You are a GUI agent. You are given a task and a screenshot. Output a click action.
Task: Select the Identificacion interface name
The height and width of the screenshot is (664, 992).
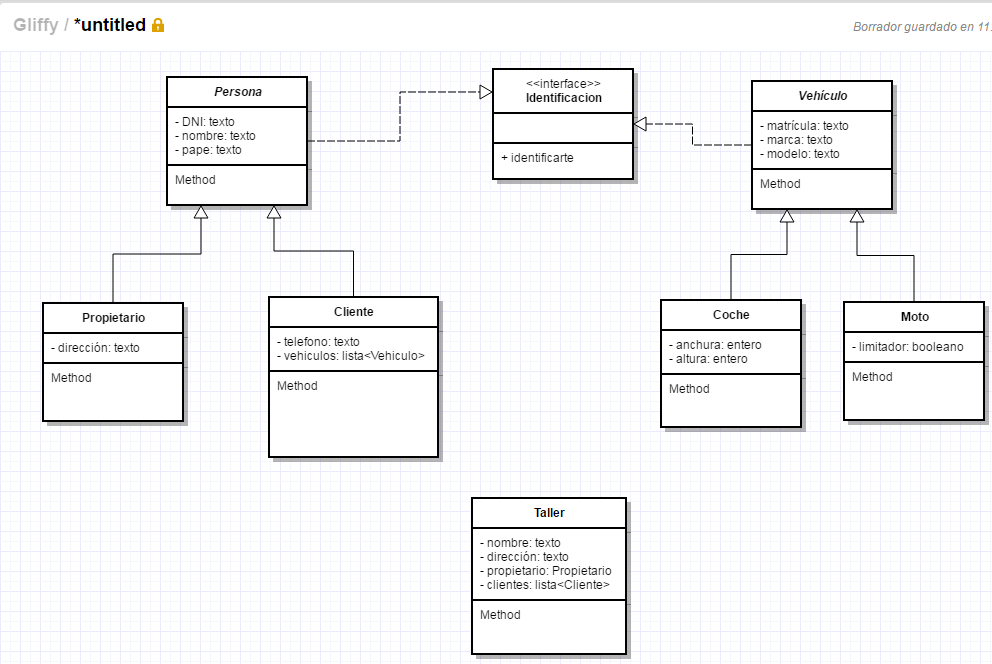coord(564,98)
